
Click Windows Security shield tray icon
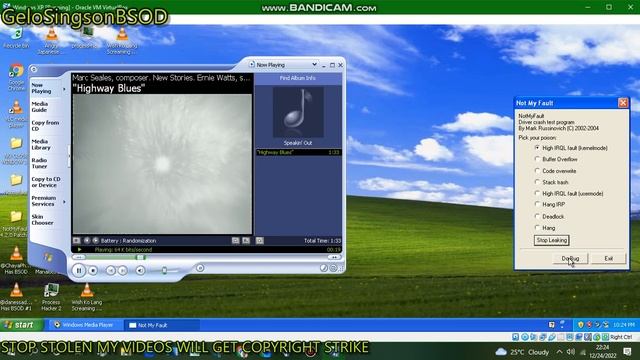[x=581, y=325]
